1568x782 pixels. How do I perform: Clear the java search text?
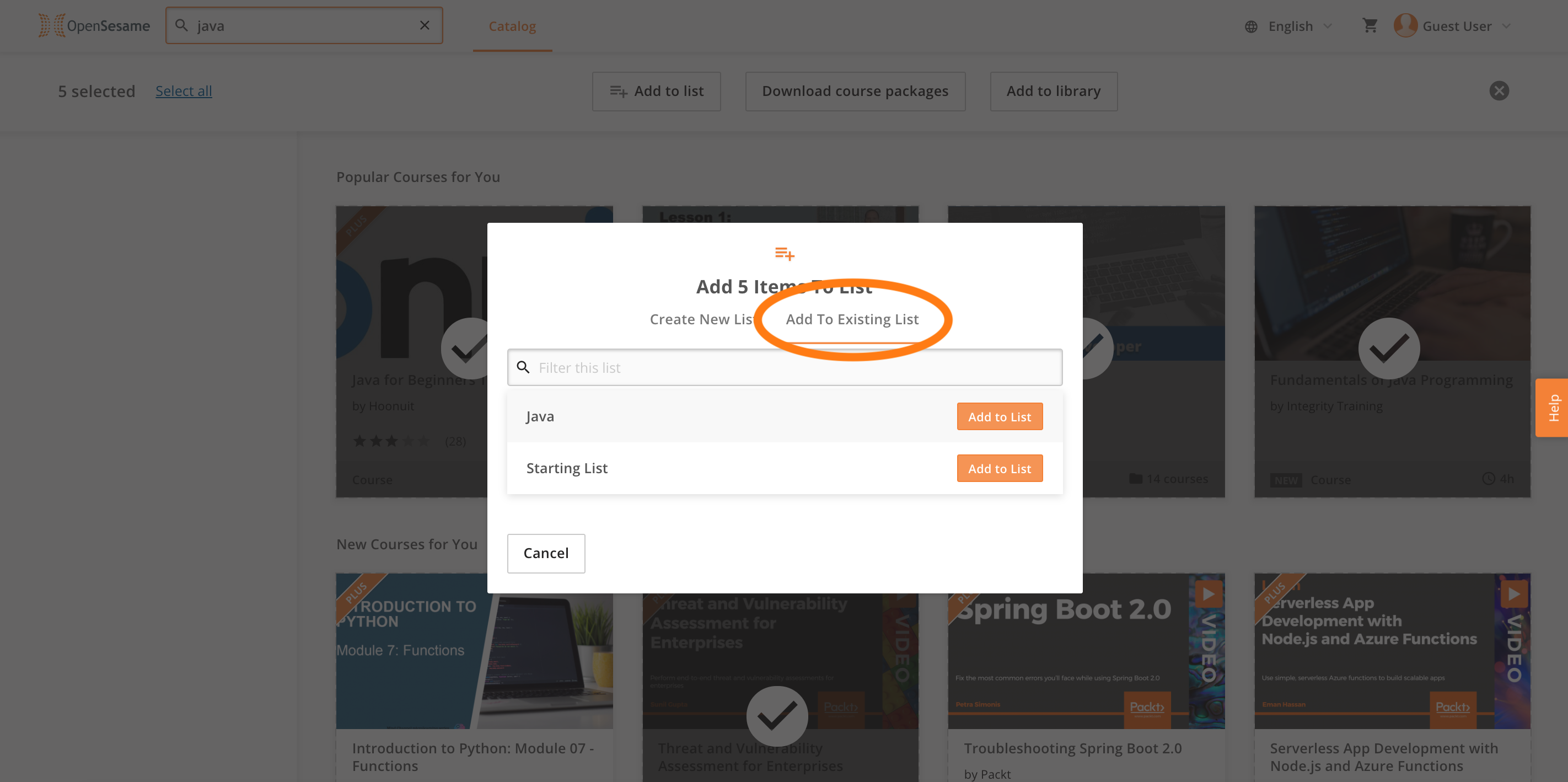point(425,25)
